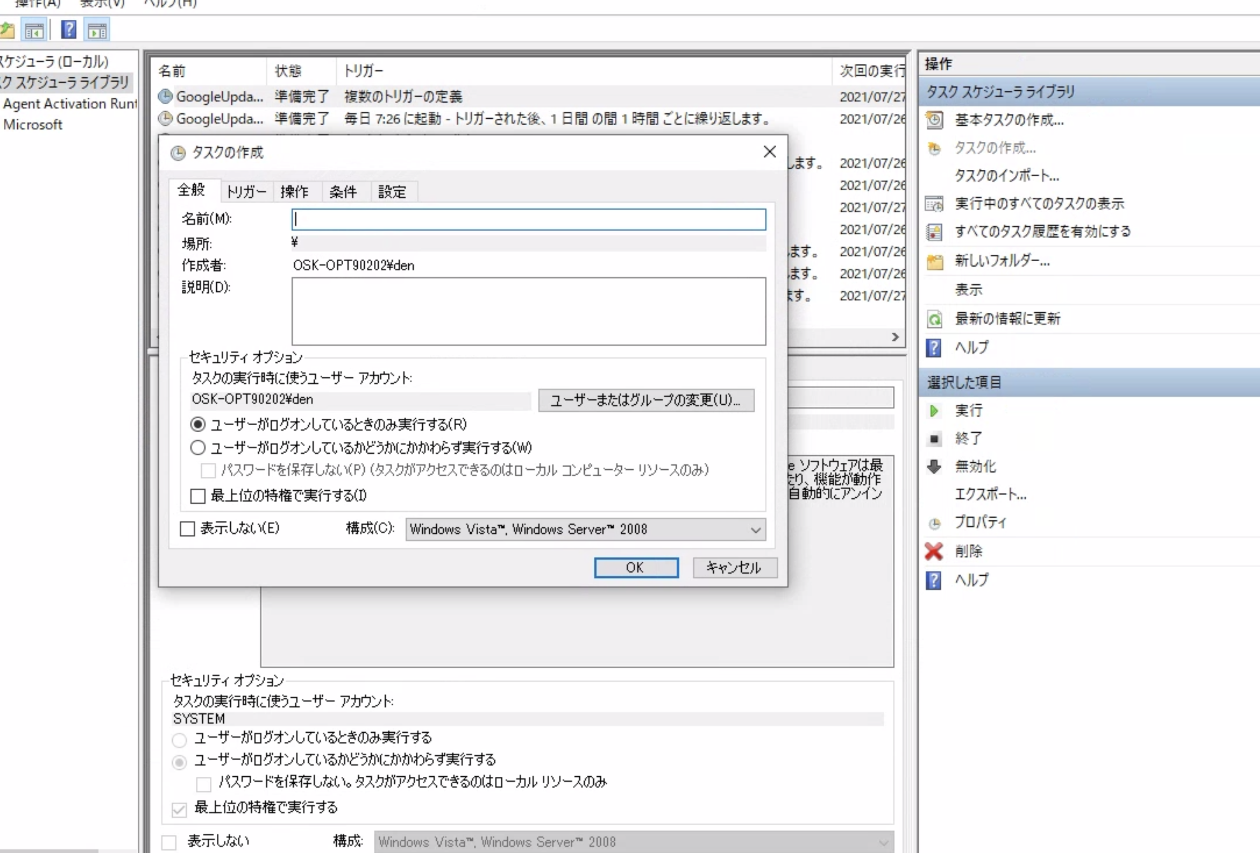The width and height of the screenshot is (1260, 853).
Task: Click the show all running tasks icon
Action: tap(934, 204)
